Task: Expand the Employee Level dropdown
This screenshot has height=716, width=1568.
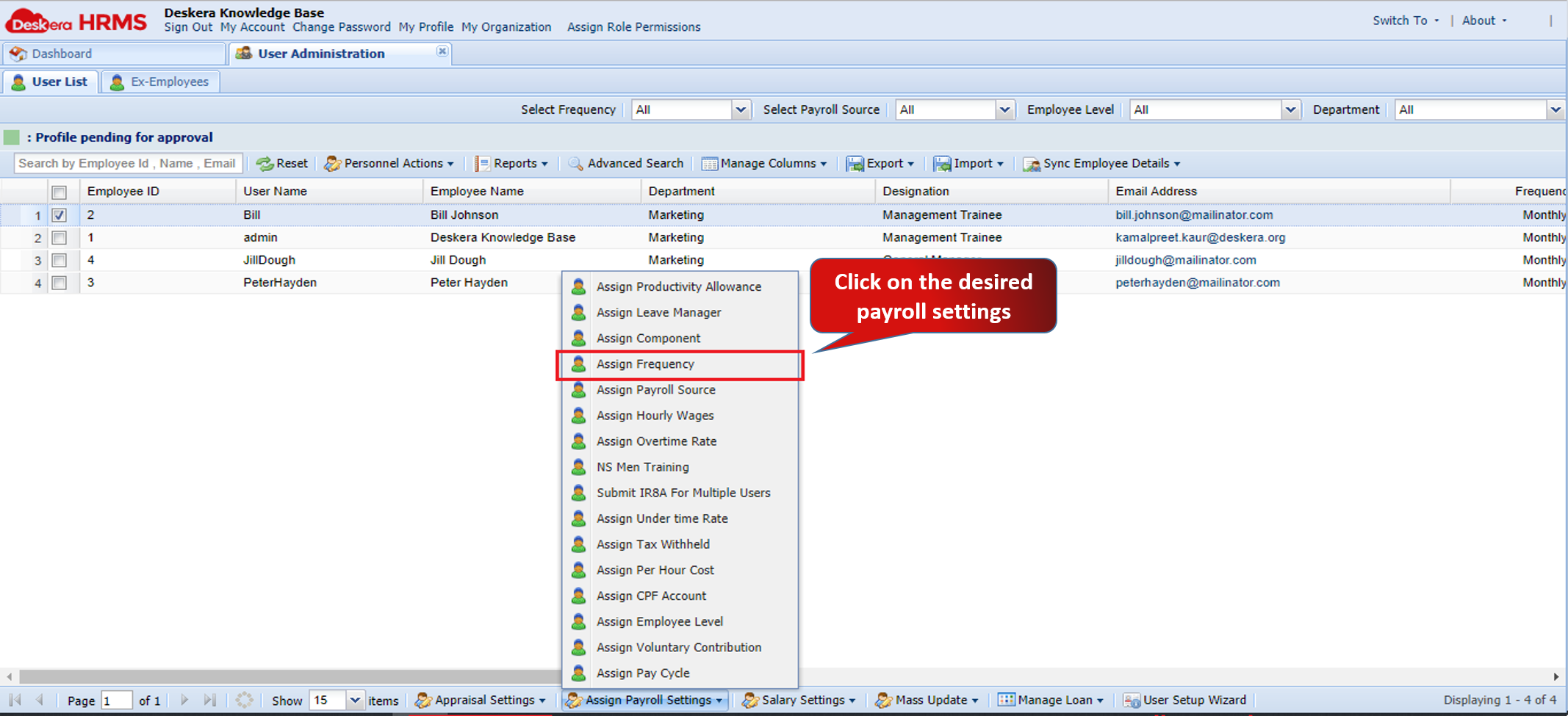Action: tap(1291, 109)
